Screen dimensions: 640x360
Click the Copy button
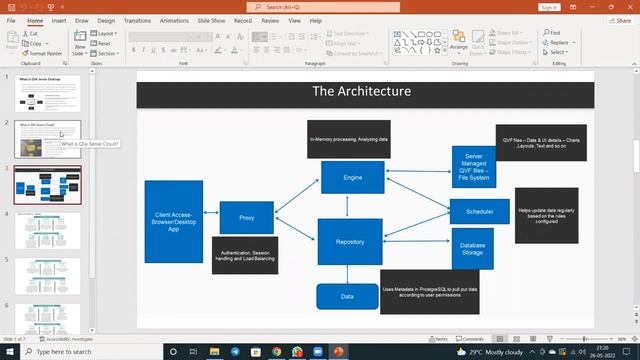(x=32, y=43)
